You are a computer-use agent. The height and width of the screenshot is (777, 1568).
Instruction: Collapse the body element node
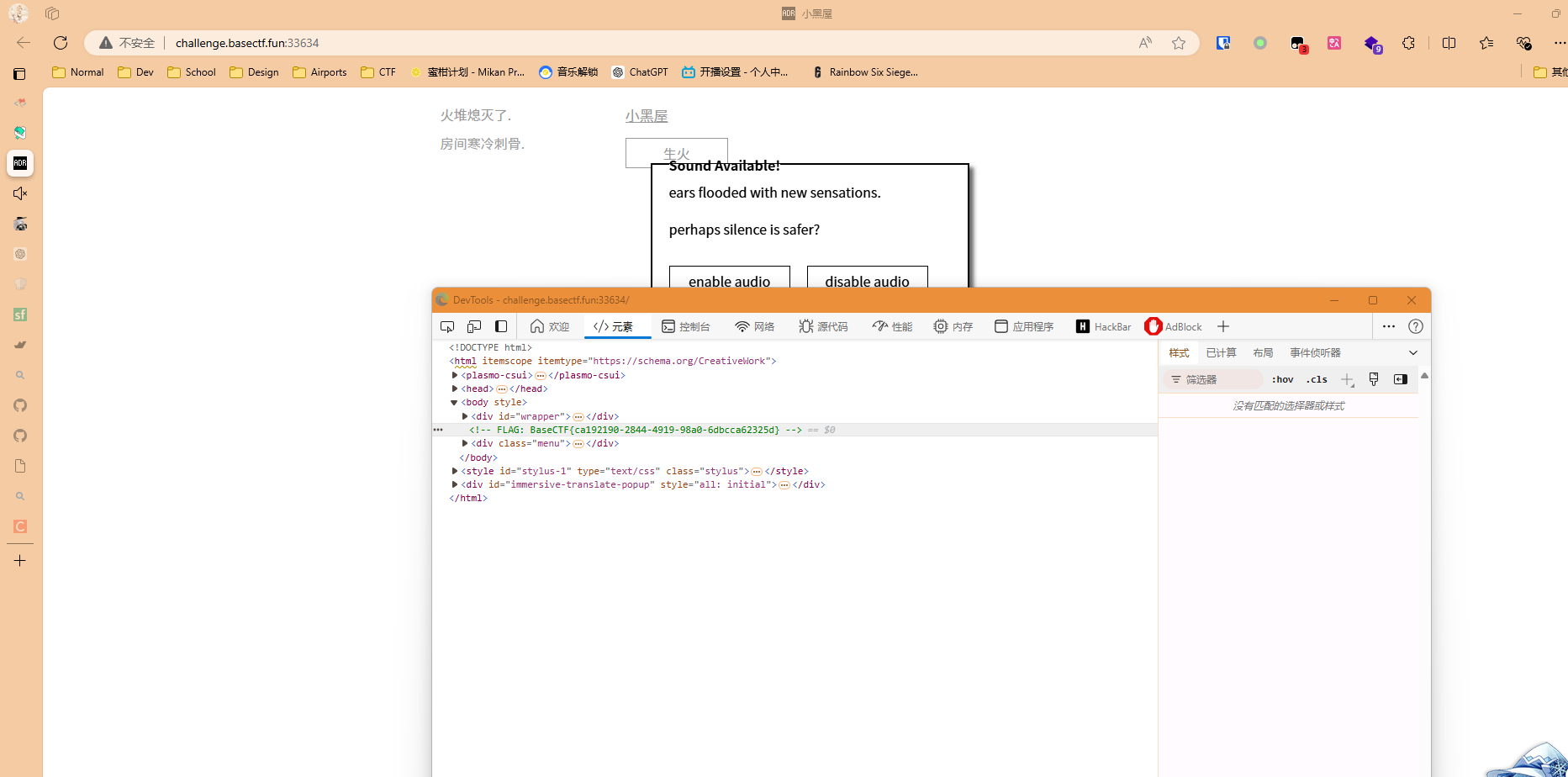455,403
